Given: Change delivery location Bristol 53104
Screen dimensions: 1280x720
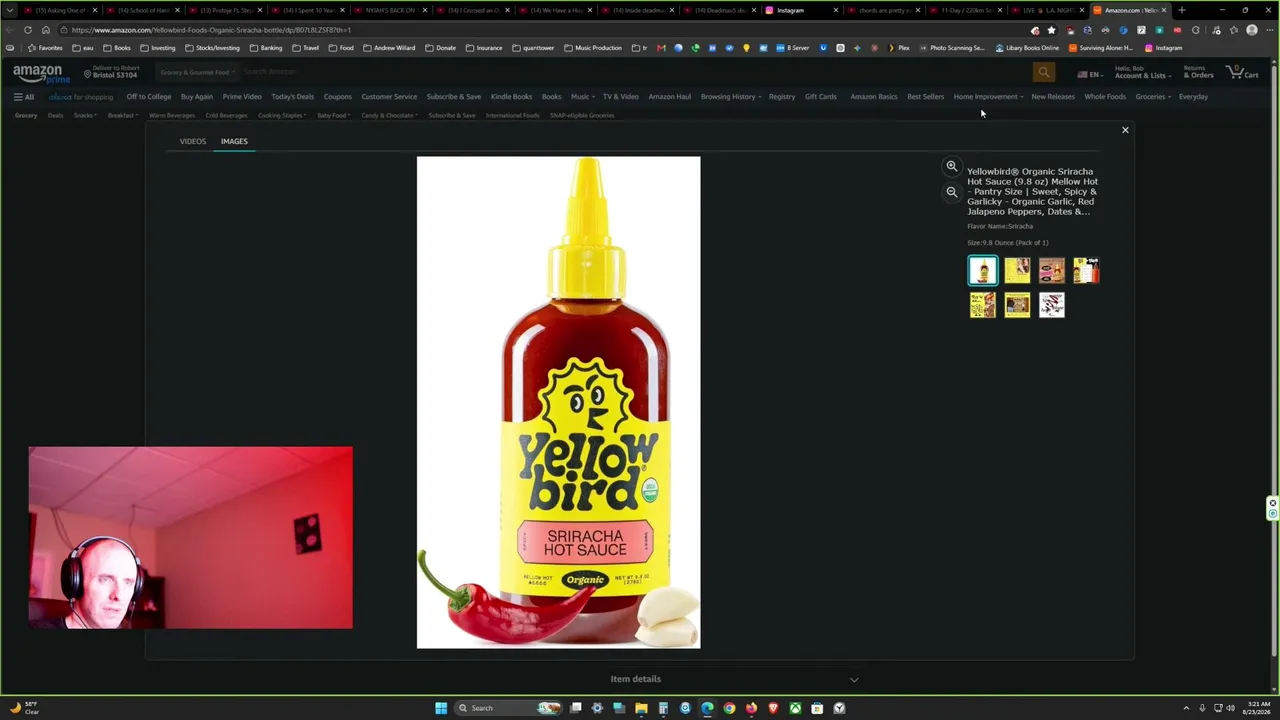Looking at the screenshot, I should click(111, 72).
